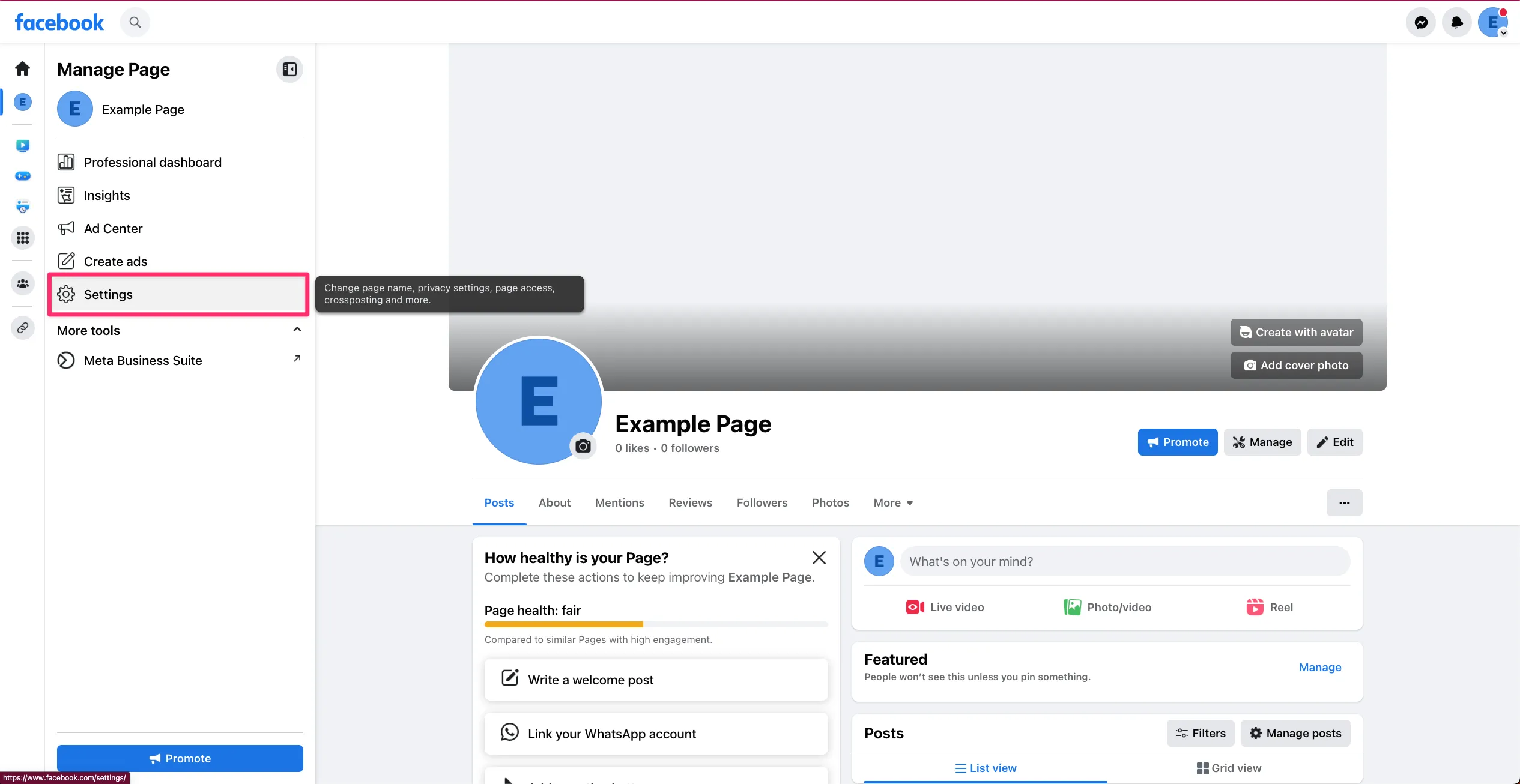This screenshot has width=1520, height=784.
Task: Collapse the Manage Page sidebar panel
Action: point(289,70)
